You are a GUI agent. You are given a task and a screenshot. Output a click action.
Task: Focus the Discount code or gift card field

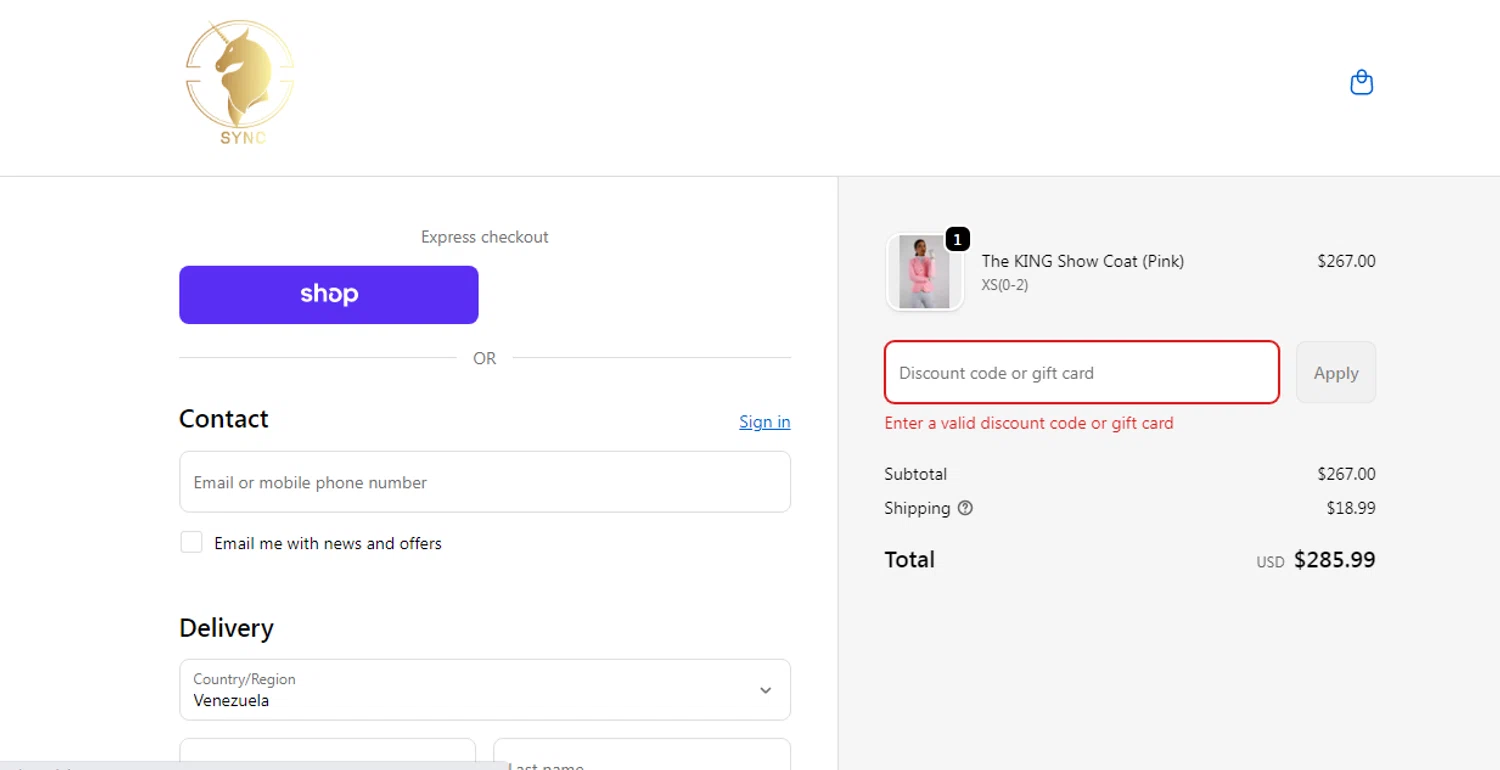[1081, 373]
